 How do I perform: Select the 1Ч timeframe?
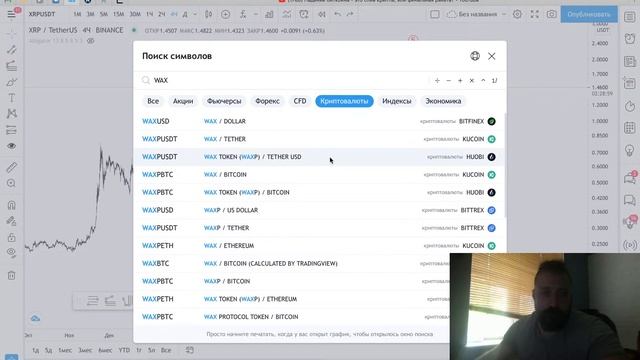click(149, 14)
